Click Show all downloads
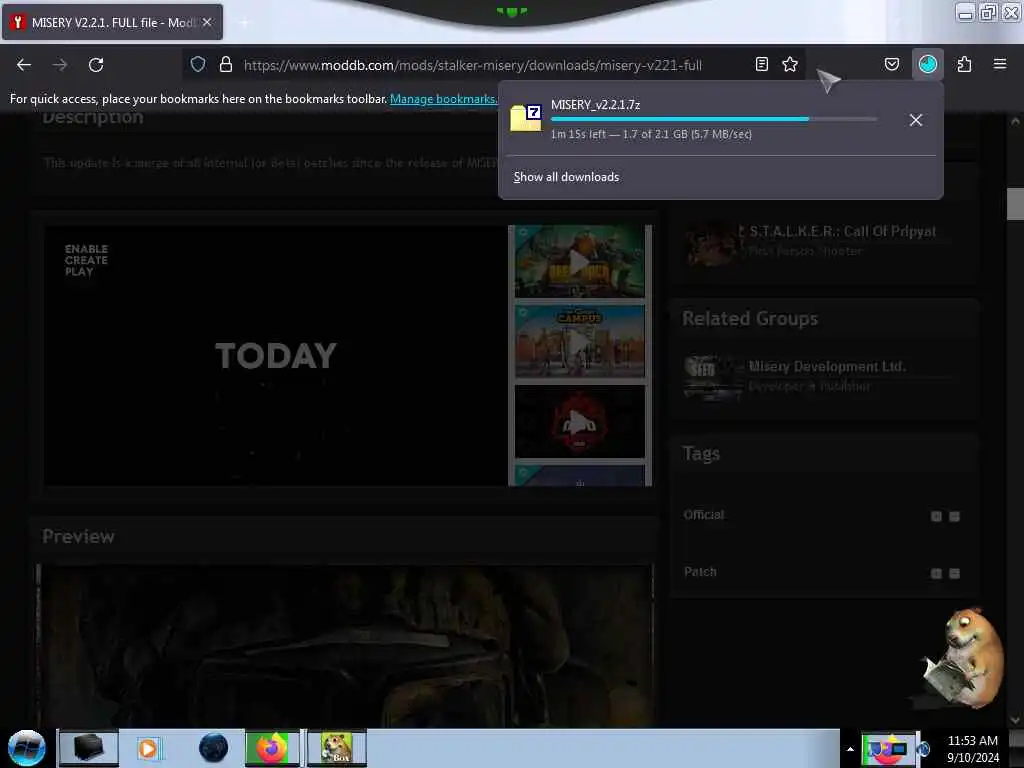1024x768 pixels. [566, 177]
